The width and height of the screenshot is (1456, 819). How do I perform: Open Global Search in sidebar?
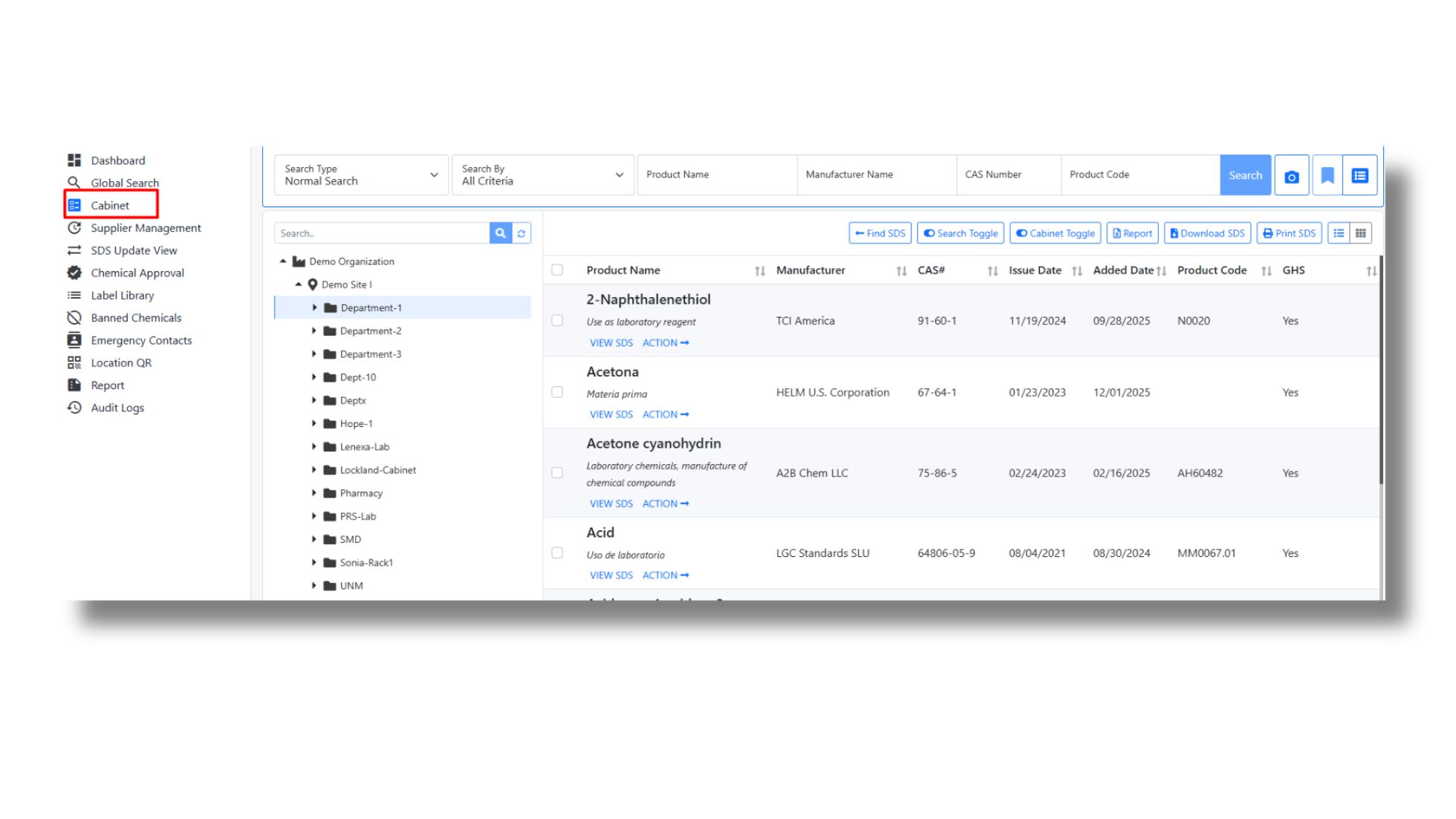tap(113, 183)
